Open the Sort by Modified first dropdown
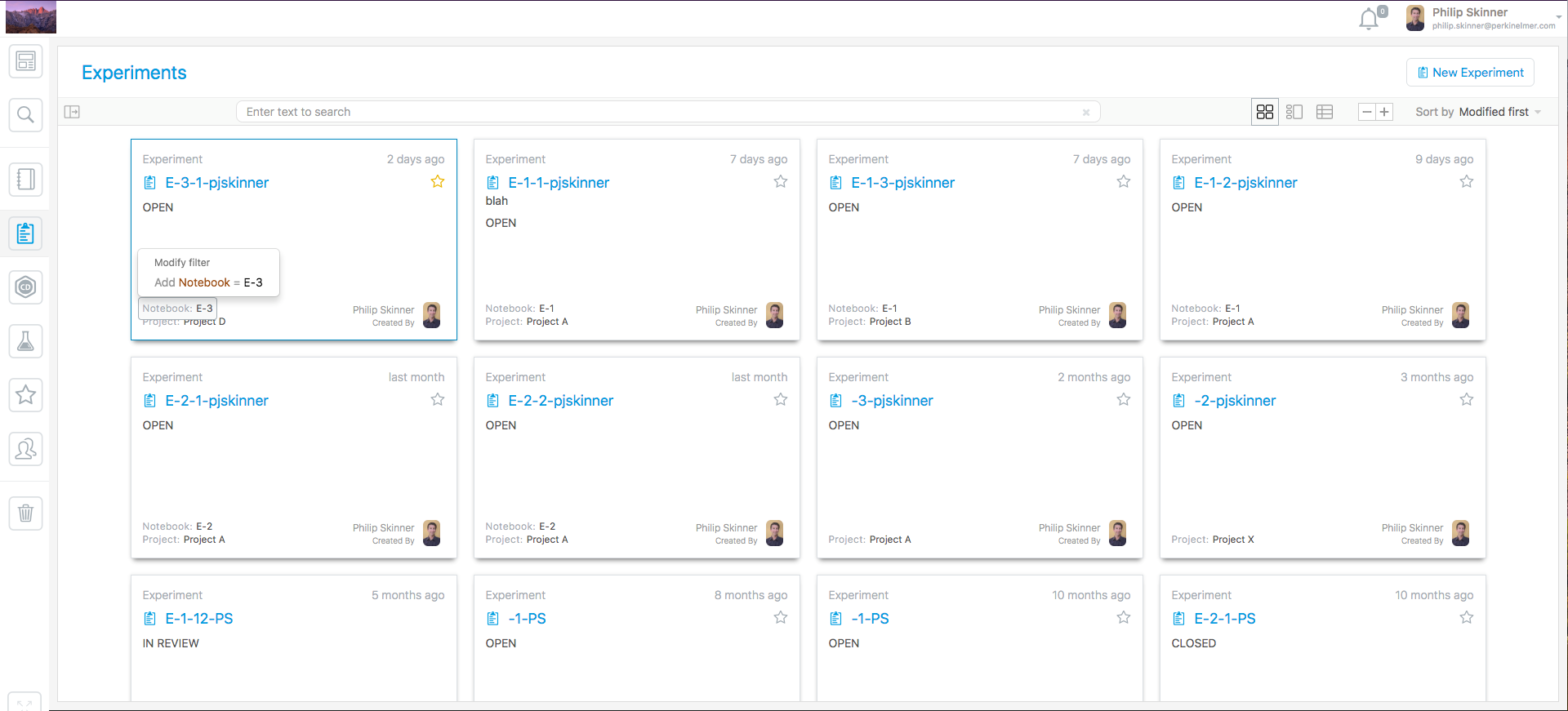The image size is (1568, 711). 1478,112
